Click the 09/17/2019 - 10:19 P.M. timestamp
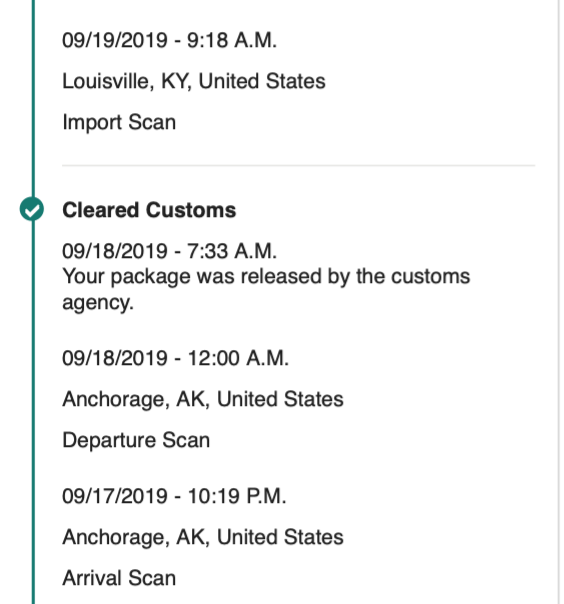The width and height of the screenshot is (564, 604). tap(174, 496)
